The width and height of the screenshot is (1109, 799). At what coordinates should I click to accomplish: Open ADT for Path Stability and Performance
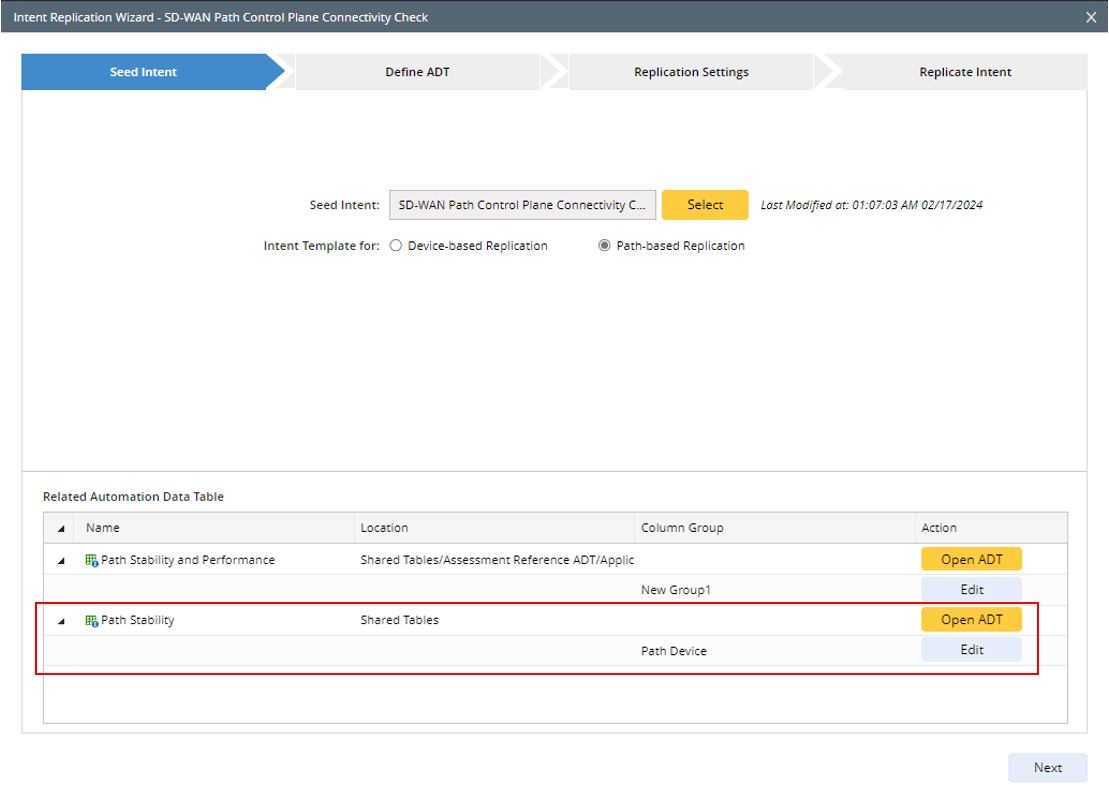click(971, 560)
